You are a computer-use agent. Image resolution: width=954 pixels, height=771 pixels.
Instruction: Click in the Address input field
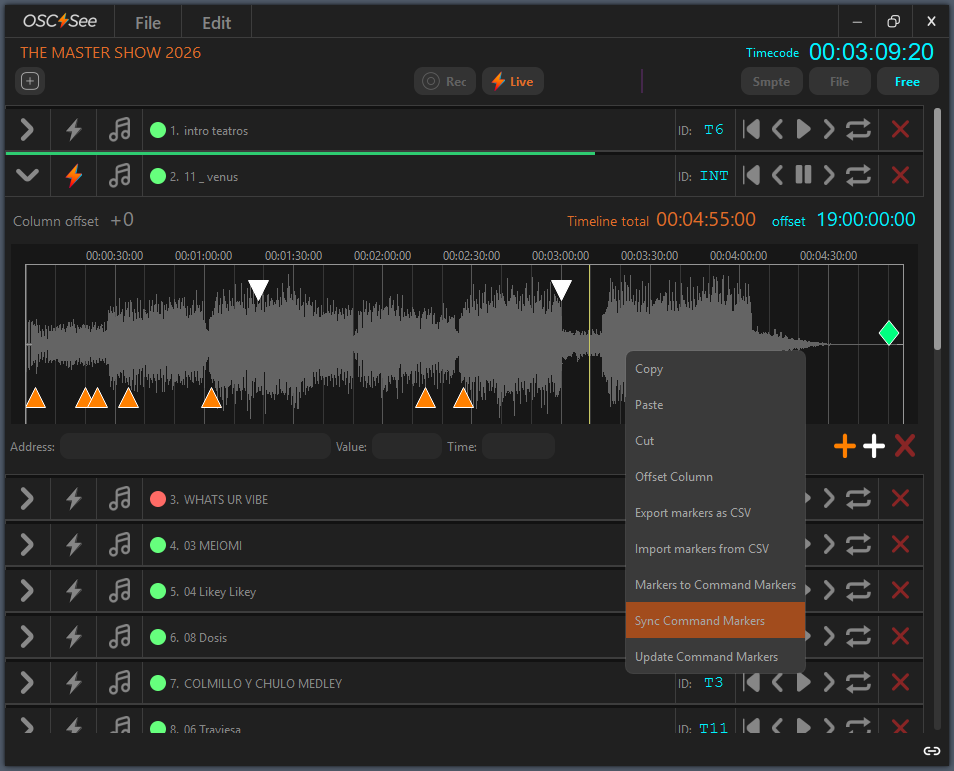[195, 446]
